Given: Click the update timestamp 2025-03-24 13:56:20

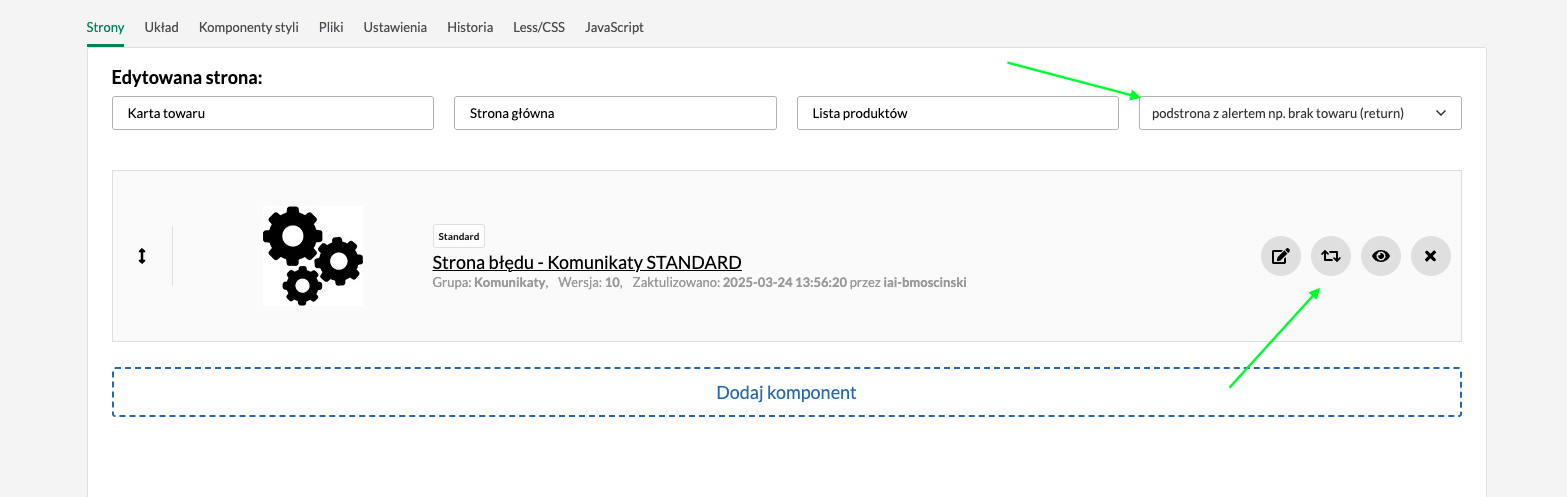Looking at the screenshot, I should 785,283.
